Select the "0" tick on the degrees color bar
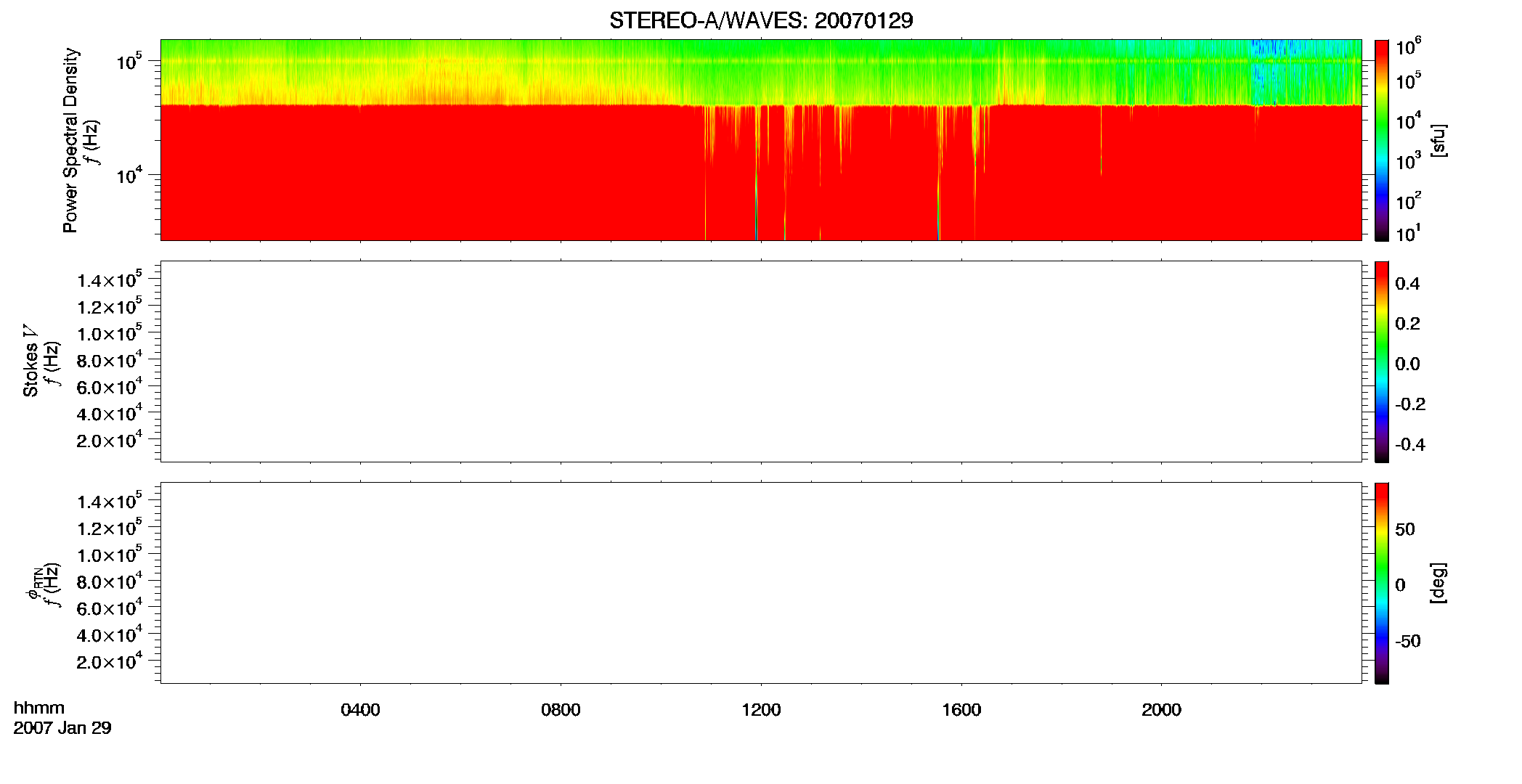Screen dimensions: 1522x784 click(x=1400, y=585)
